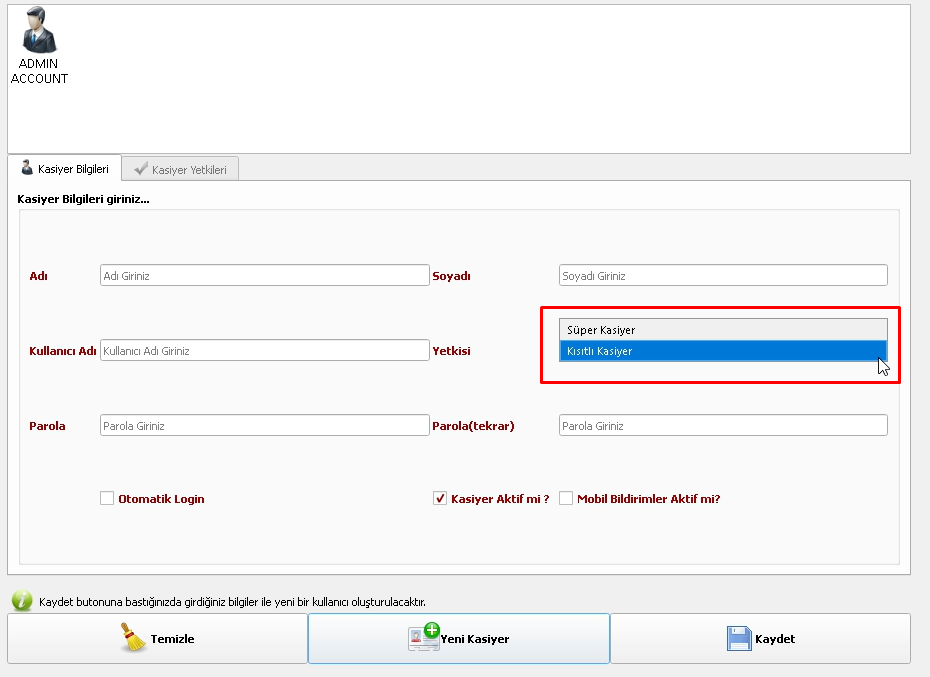This screenshot has height=677, width=930.
Task: Click the green info icon
Action: pyautogui.click(x=22, y=600)
